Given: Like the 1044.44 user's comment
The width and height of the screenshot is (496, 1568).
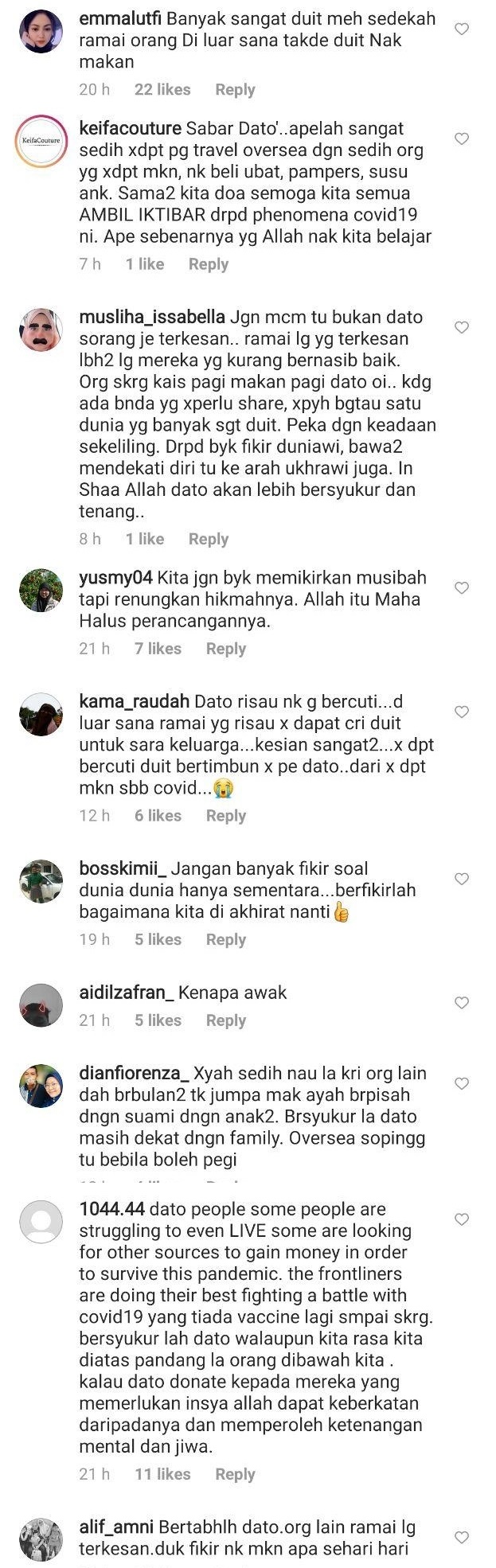Looking at the screenshot, I should 461,1220.
